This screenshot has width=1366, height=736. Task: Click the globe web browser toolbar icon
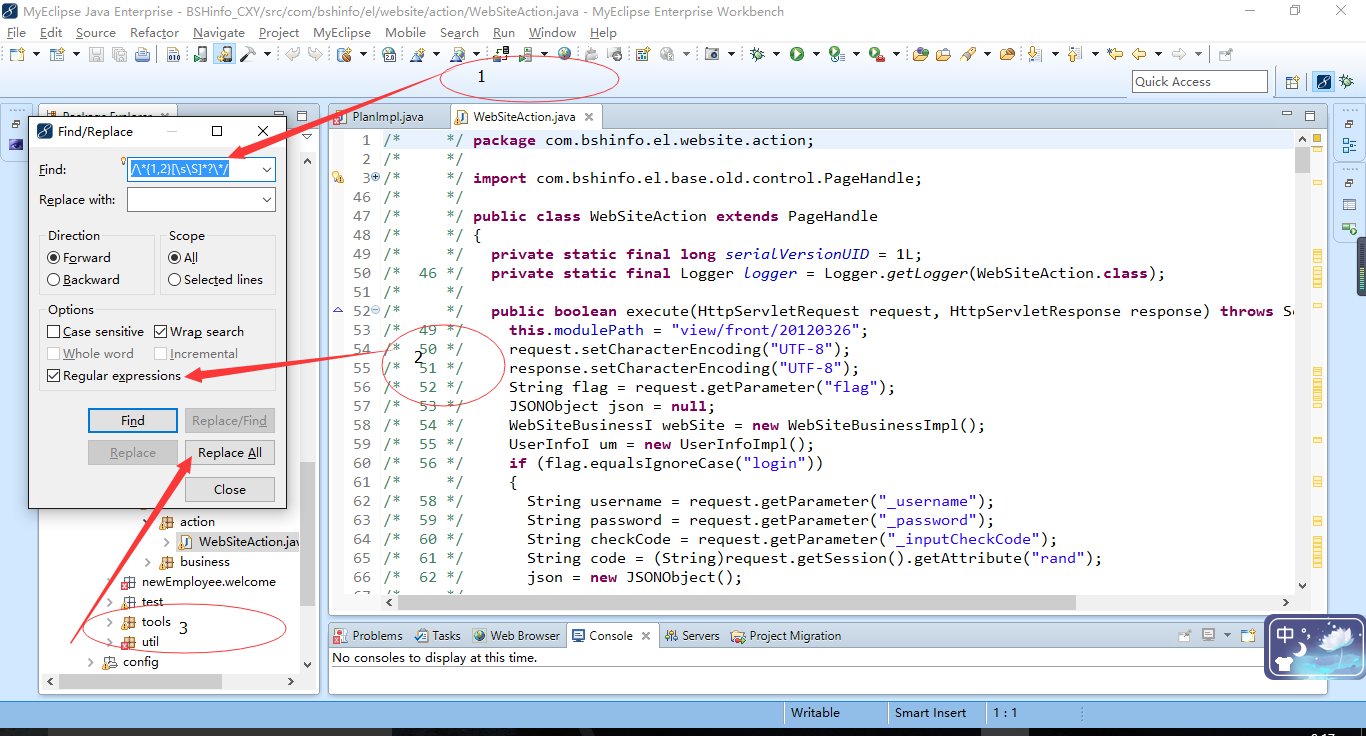(565, 54)
